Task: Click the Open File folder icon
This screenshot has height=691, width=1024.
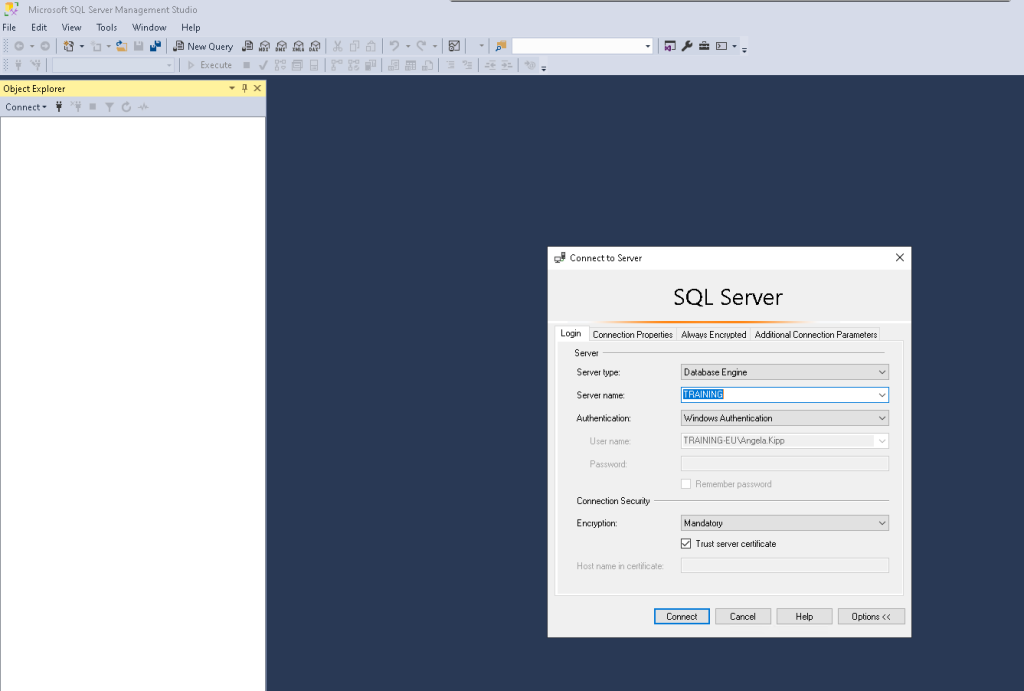Action: pyautogui.click(x=121, y=46)
